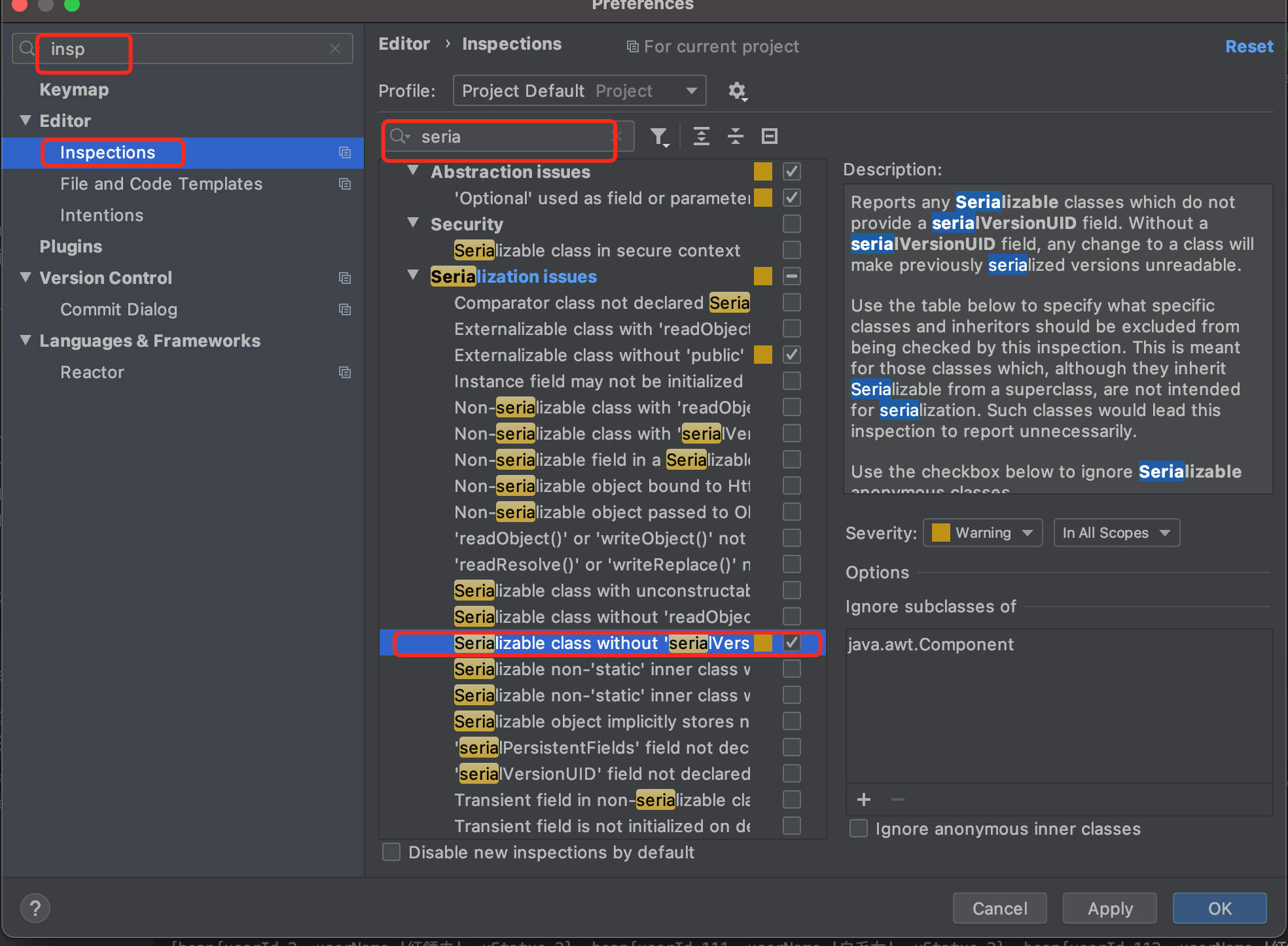This screenshot has width=1288, height=946.
Task: Open search history in inspection search box
Action: click(x=400, y=137)
